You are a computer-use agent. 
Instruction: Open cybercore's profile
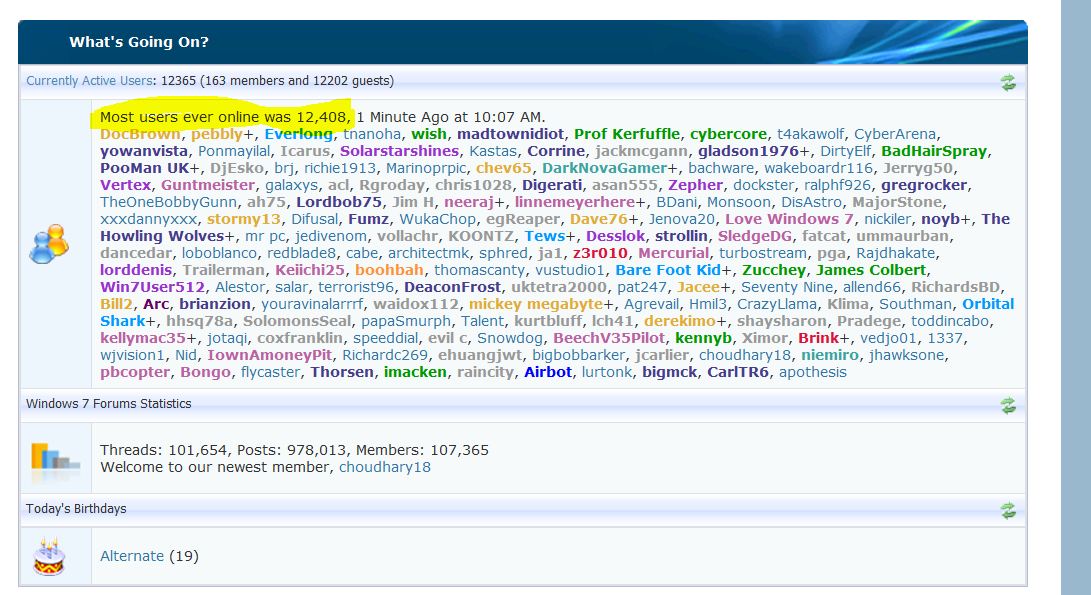[728, 134]
